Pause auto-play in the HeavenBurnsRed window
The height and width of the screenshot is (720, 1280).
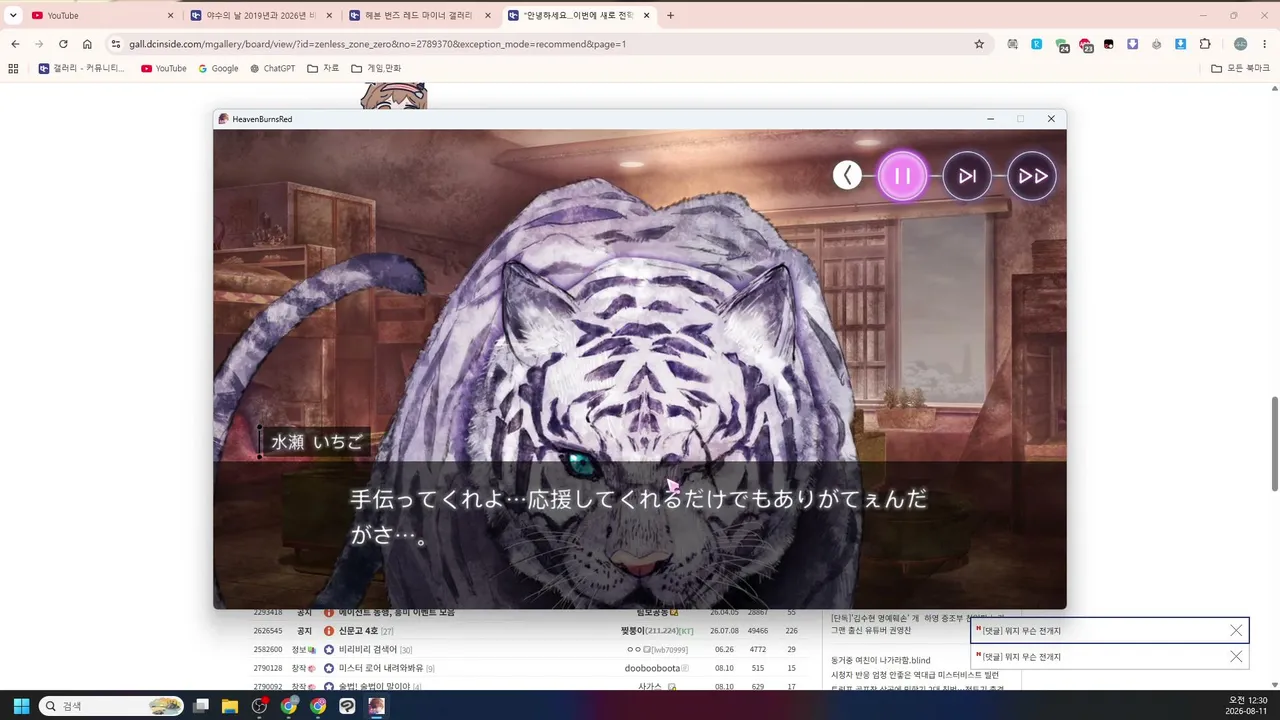coord(902,176)
